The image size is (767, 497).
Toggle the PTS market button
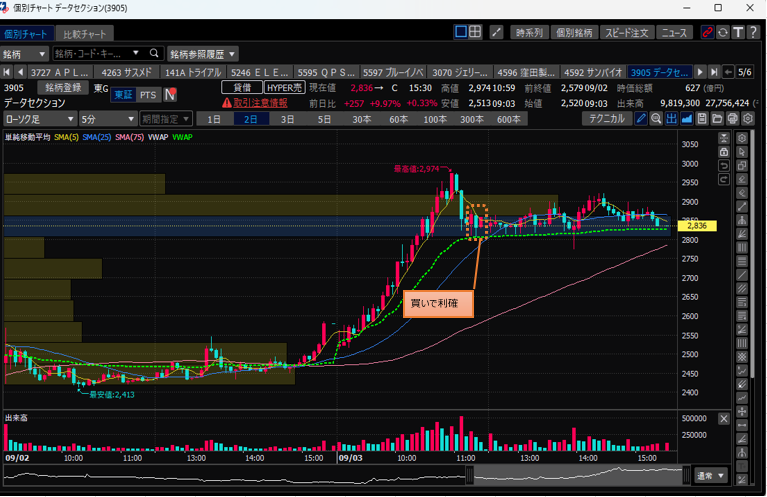pyautogui.click(x=148, y=95)
